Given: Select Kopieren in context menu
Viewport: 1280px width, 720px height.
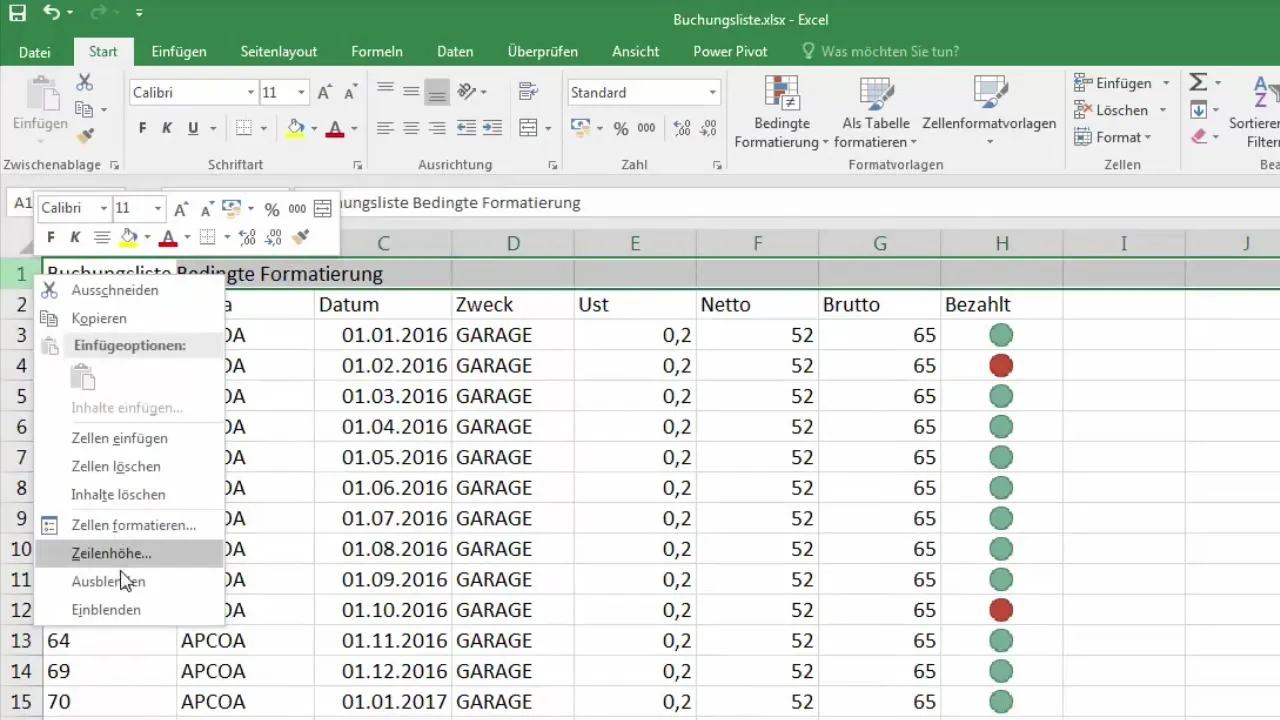Looking at the screenshot, I should (x=129, y=318).
